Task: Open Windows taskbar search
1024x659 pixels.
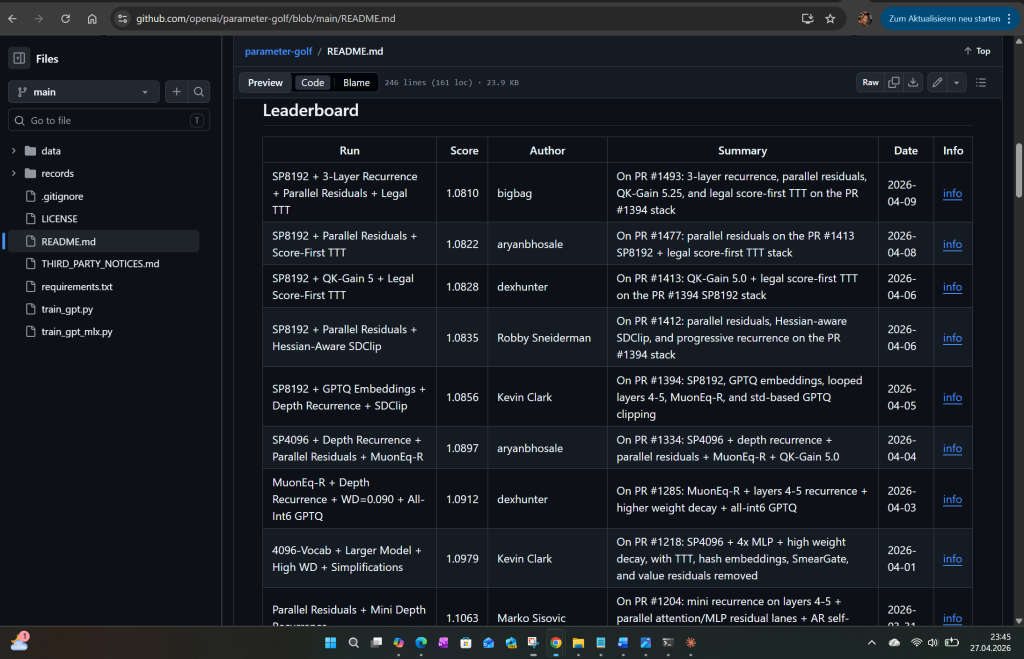Action: click(353, 643)
